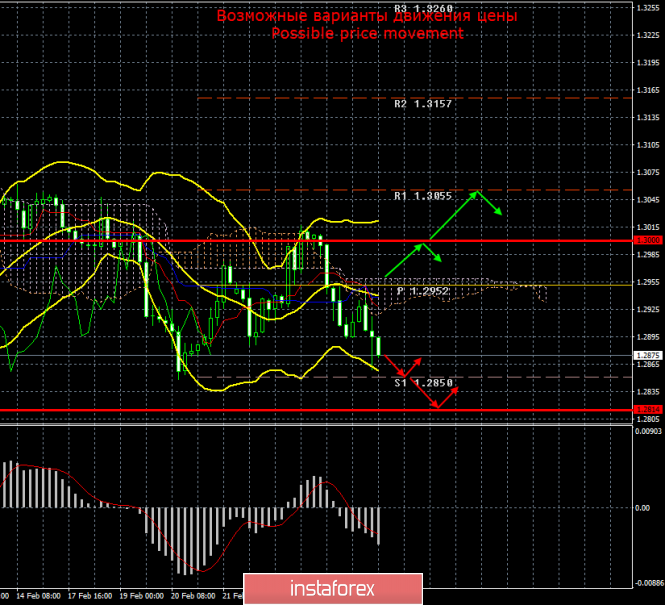
Task: Click the 1.2805 price axis value
Action: pyautogui.click(x=648, y=419)
